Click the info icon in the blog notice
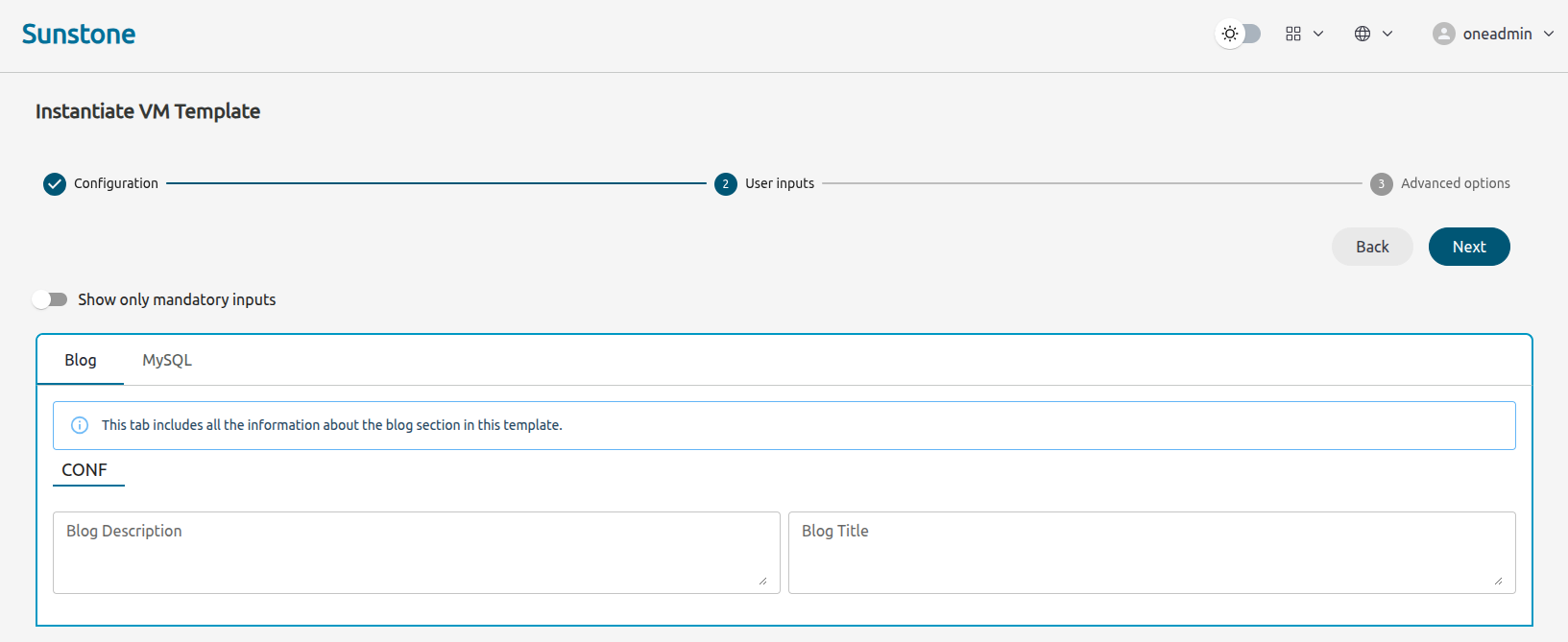This screenshot has height=642, width=1568. (80, 425)
